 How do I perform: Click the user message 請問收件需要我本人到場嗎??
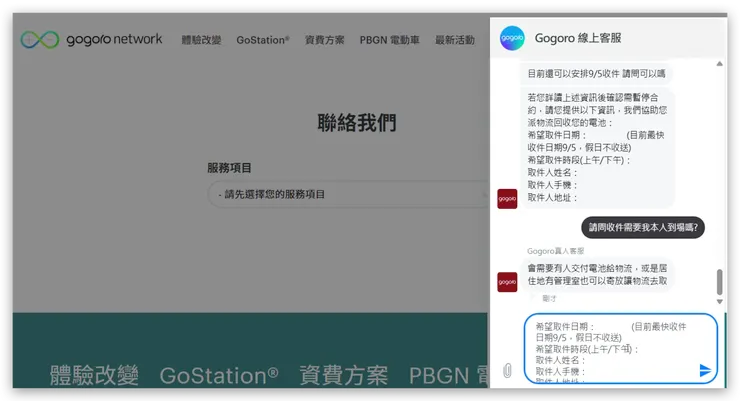(x=643, y=227)
